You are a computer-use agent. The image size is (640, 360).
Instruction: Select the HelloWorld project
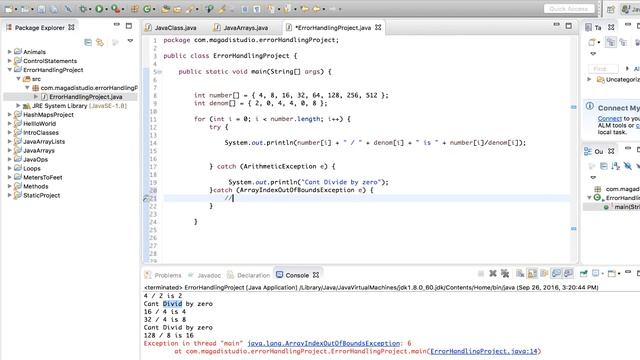(x=40, y=124)
